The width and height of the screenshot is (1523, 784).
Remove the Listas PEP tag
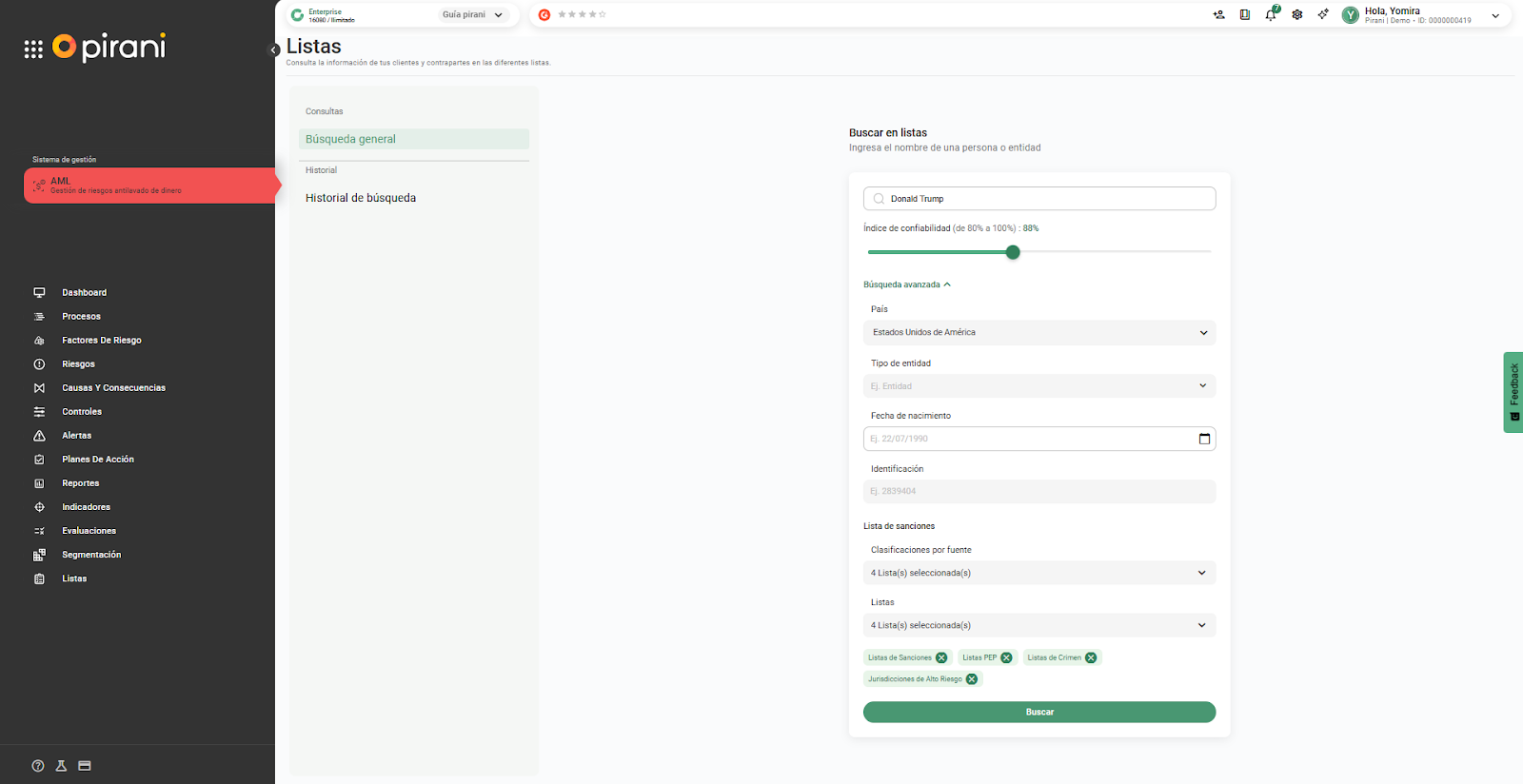1006,657
